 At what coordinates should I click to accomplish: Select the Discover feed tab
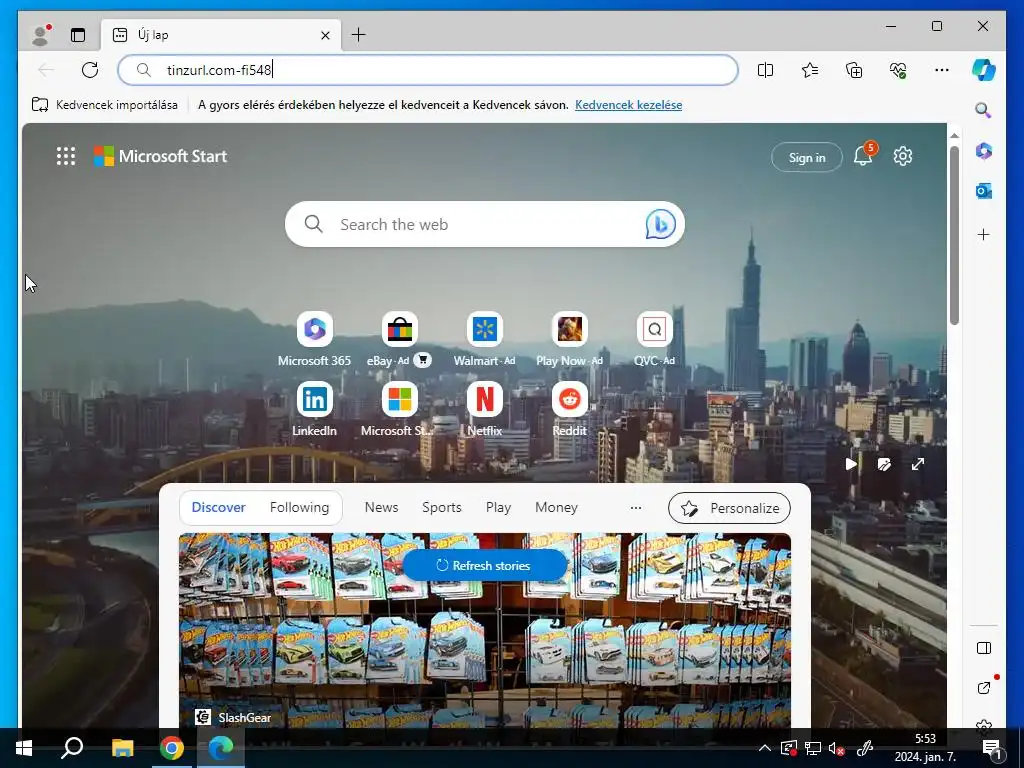(x=219, y=507)
